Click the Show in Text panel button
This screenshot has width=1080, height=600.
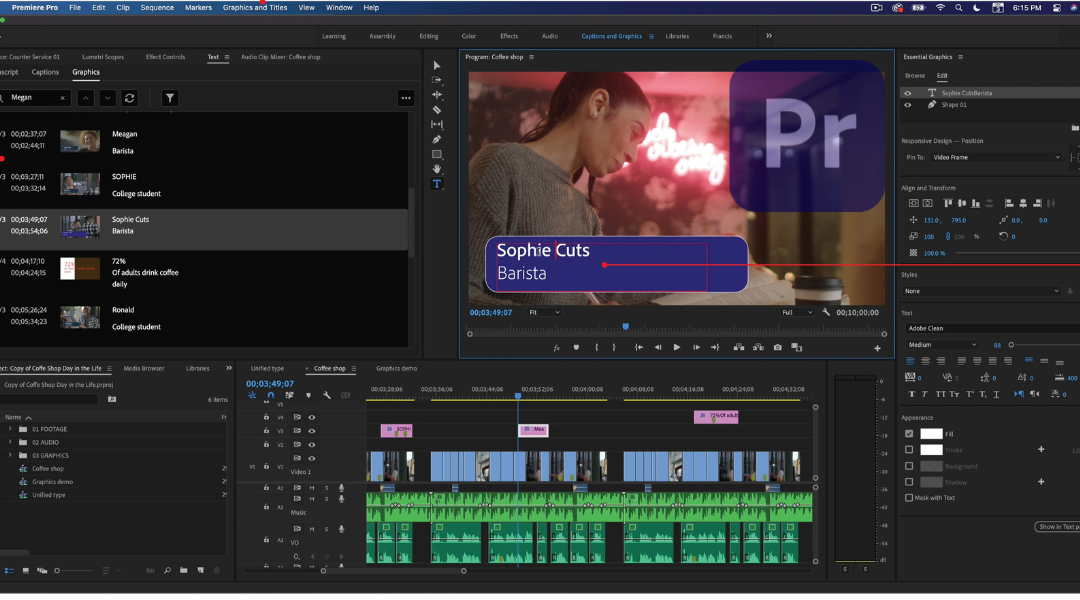tap(1057, 527)
